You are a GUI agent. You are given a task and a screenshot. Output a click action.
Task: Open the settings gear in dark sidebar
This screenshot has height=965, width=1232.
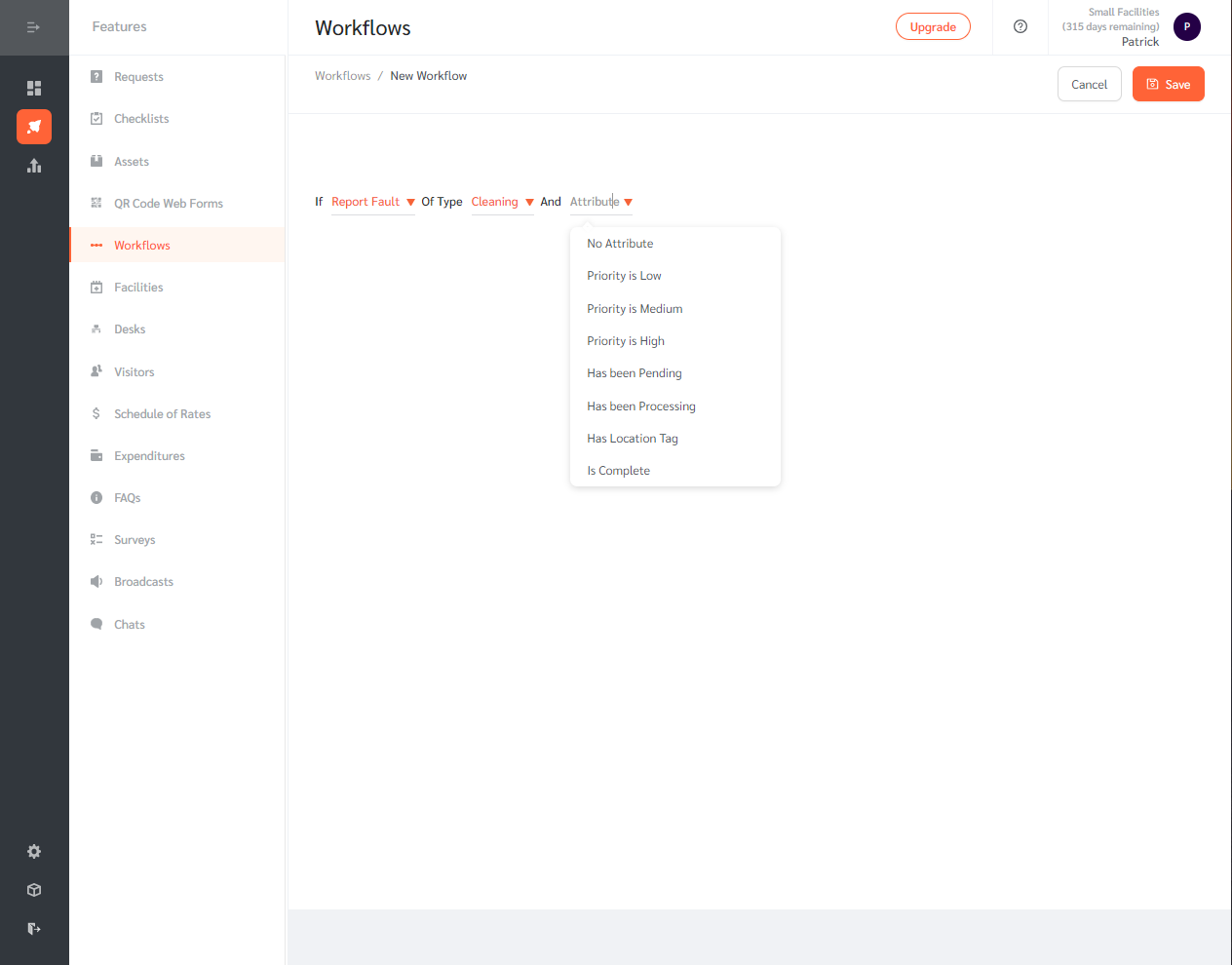(34, 851)
